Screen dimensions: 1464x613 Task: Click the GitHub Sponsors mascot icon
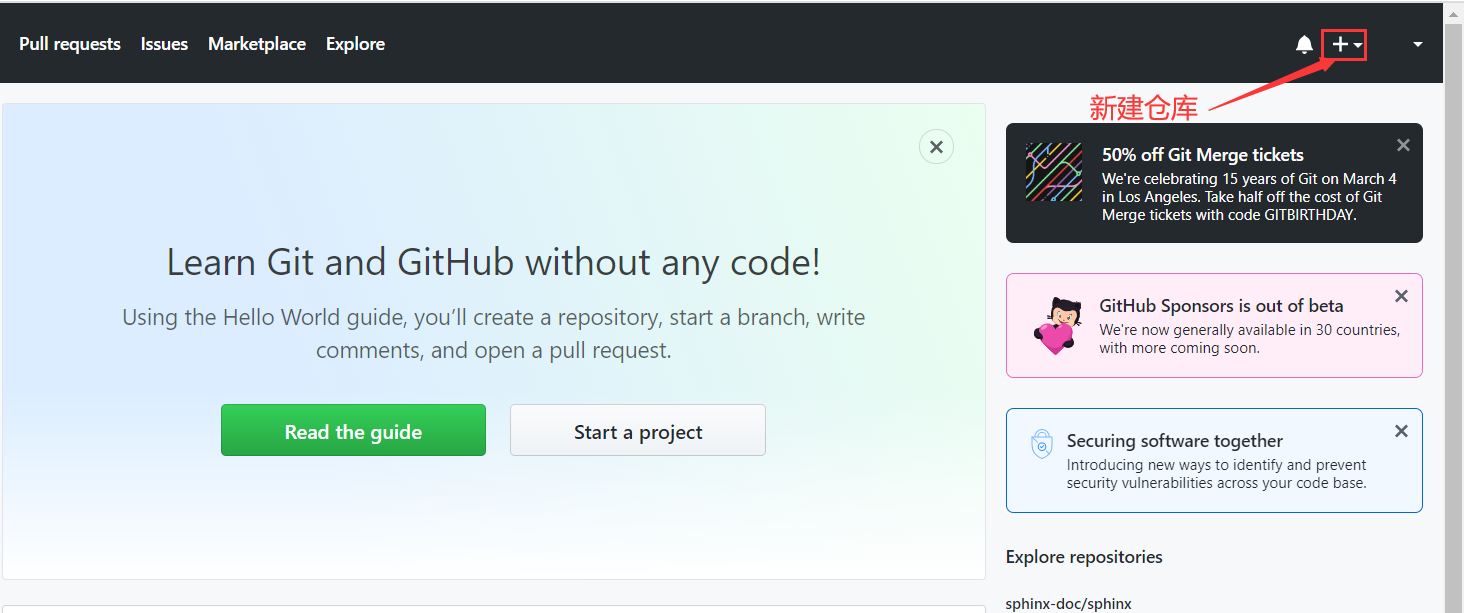(x=1055, y=325)
